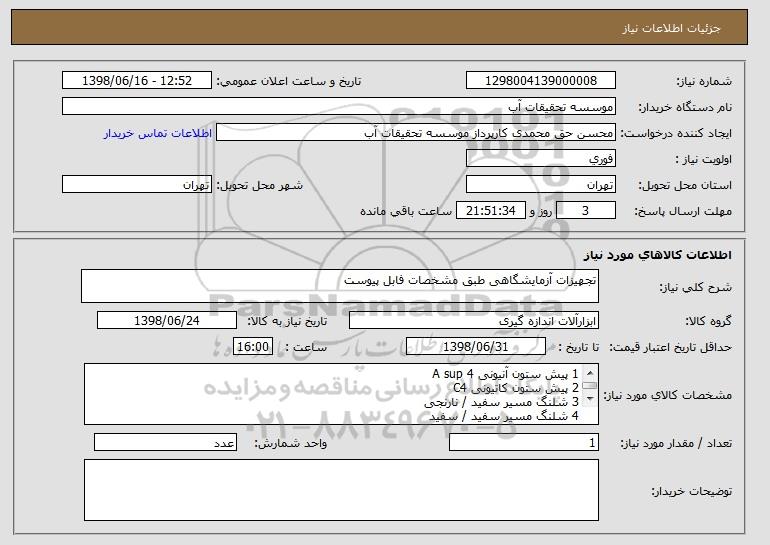Click the empty buyer notes text area

click(341, 490)
